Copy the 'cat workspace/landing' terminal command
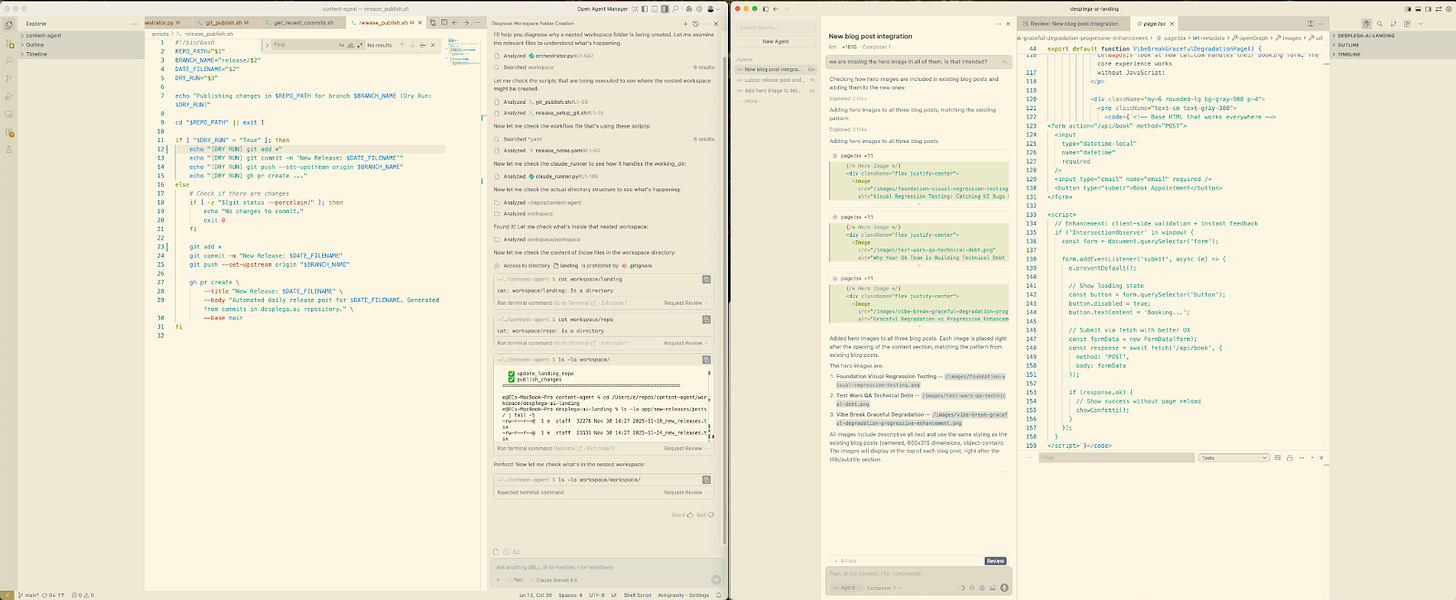The image size is (1456, 600). tap(706, 279)
